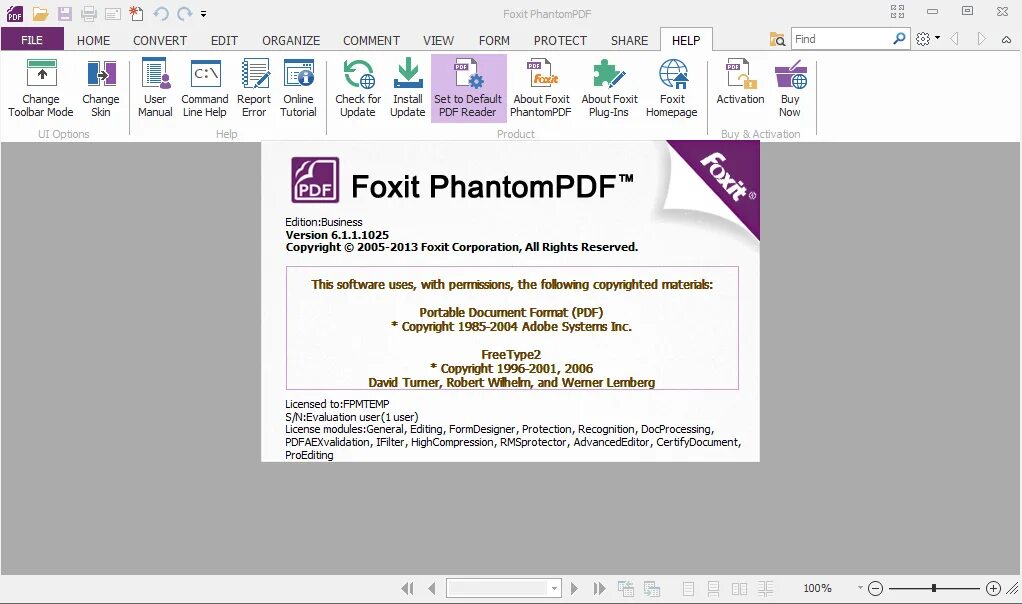Click Check for Update
Screen dimensions: 1022x604
pyautogui.click(x=358, y=88)
